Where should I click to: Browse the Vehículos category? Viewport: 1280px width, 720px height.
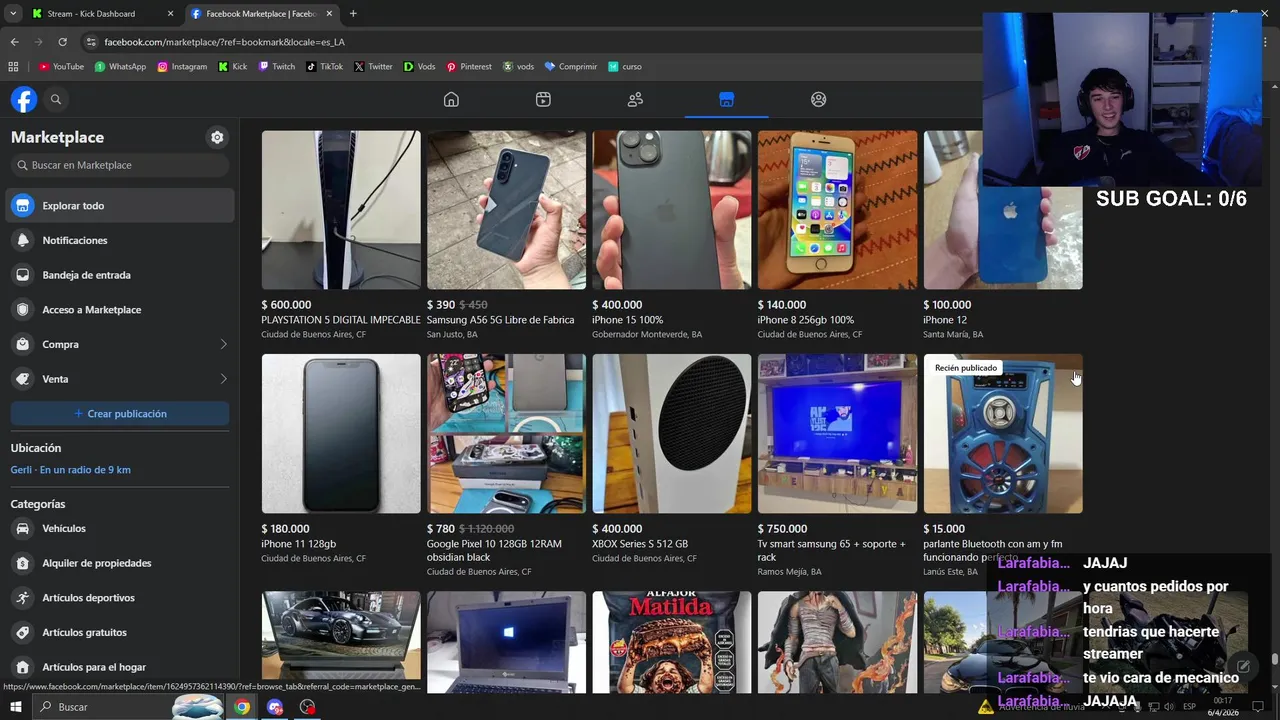click(x=120, y=528)
